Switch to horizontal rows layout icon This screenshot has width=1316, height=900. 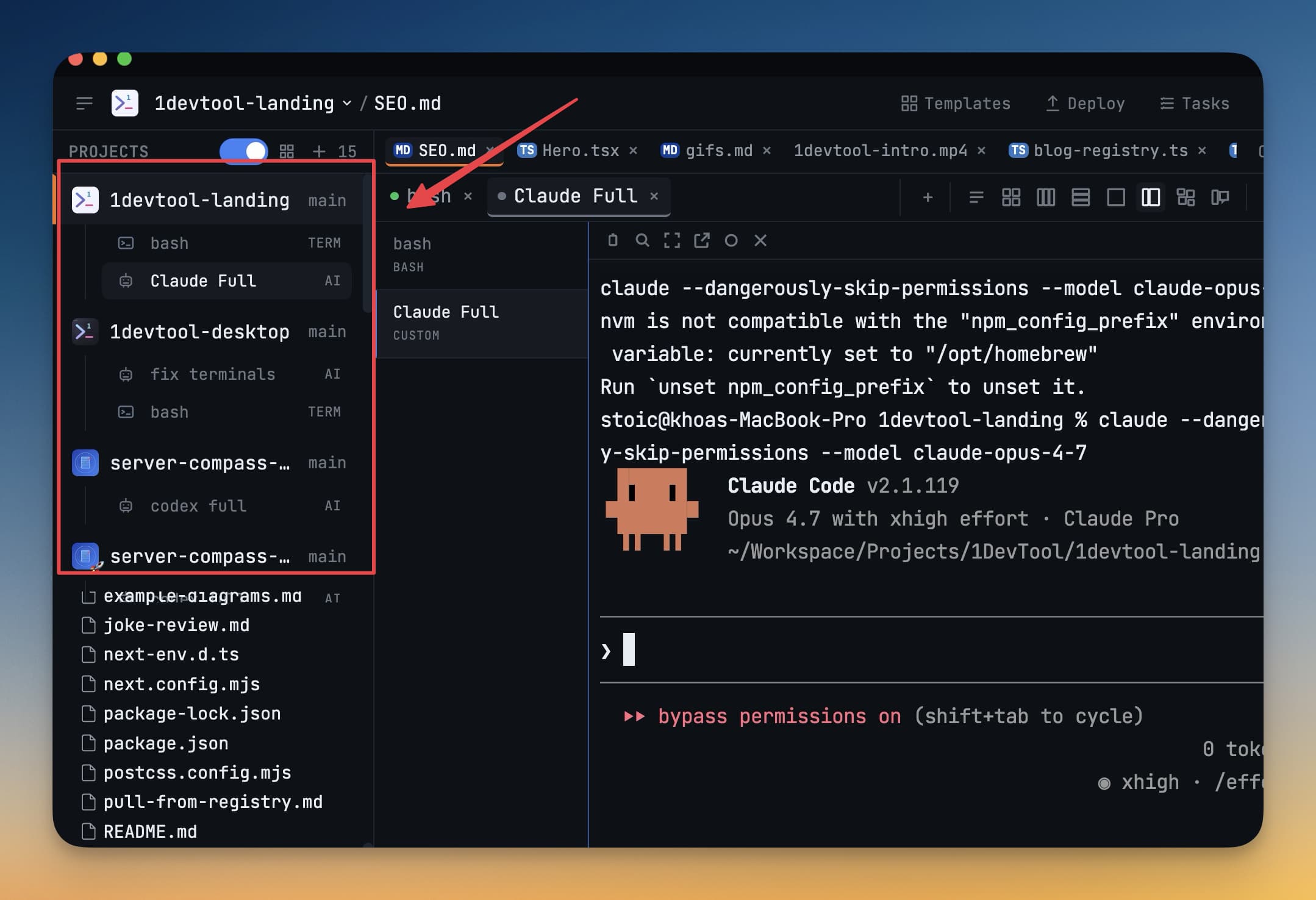[1081, 198]
